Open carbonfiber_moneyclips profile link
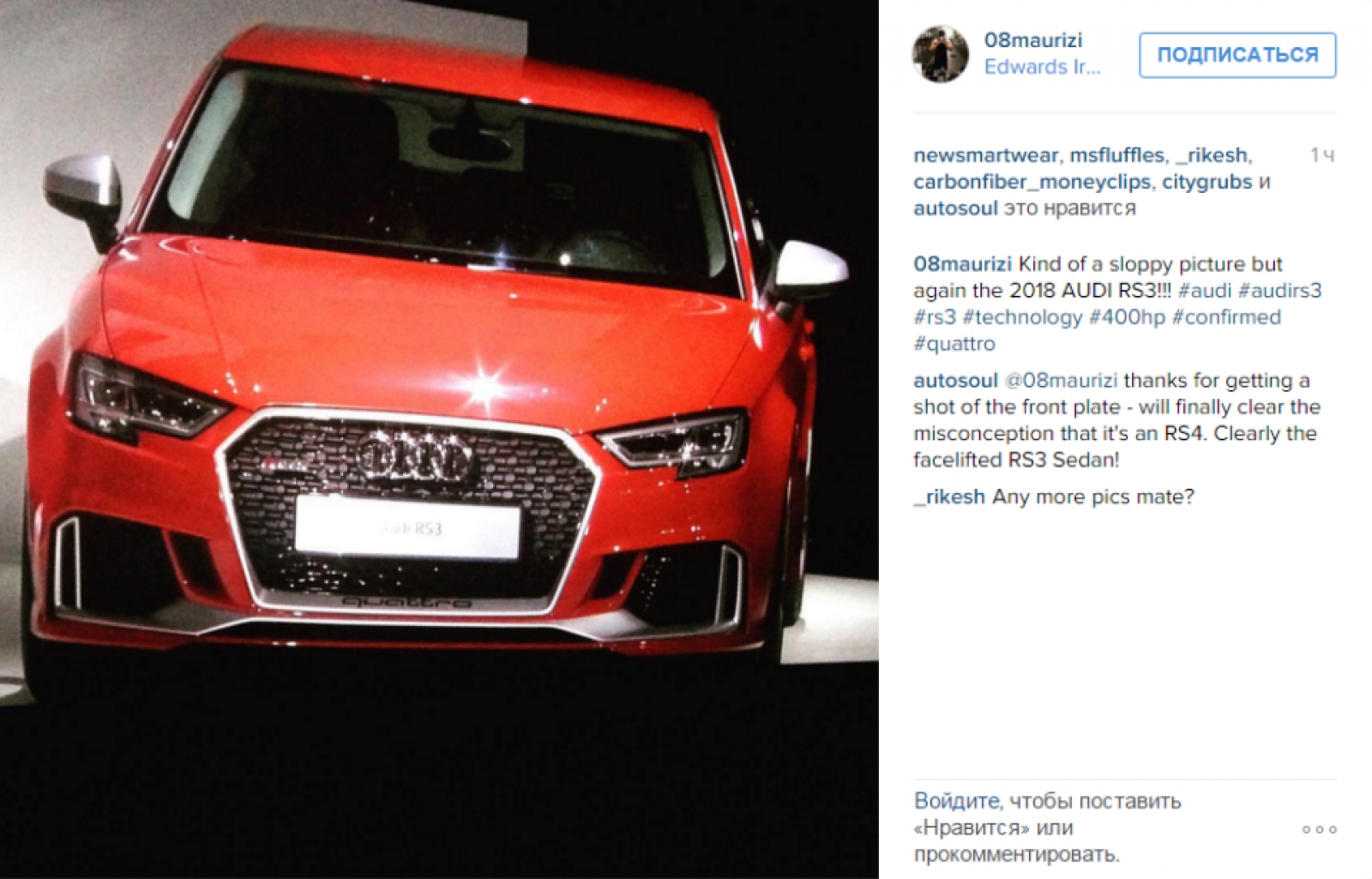This screenshot has height=879, width=1372. [1032, 182]
